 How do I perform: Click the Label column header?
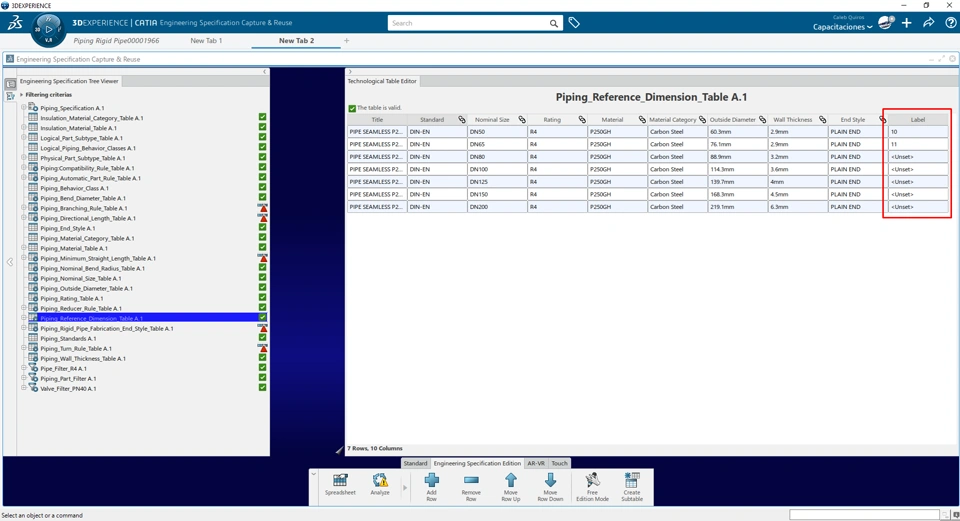(917, 119)
